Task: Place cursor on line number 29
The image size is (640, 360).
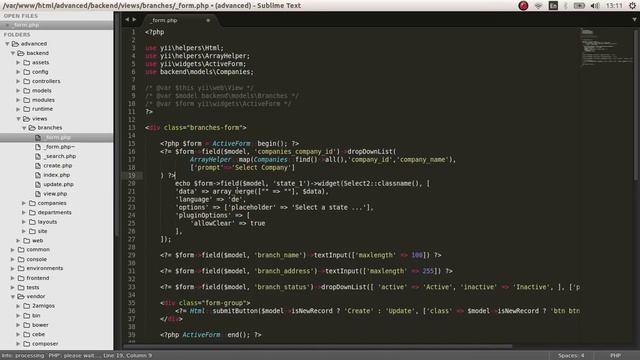Action: pos(131,255)
